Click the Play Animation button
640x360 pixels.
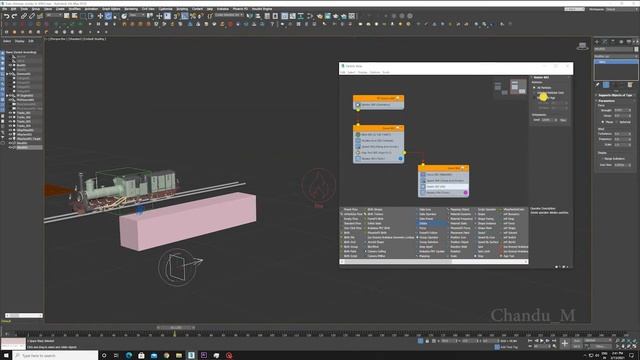(542, 341)
